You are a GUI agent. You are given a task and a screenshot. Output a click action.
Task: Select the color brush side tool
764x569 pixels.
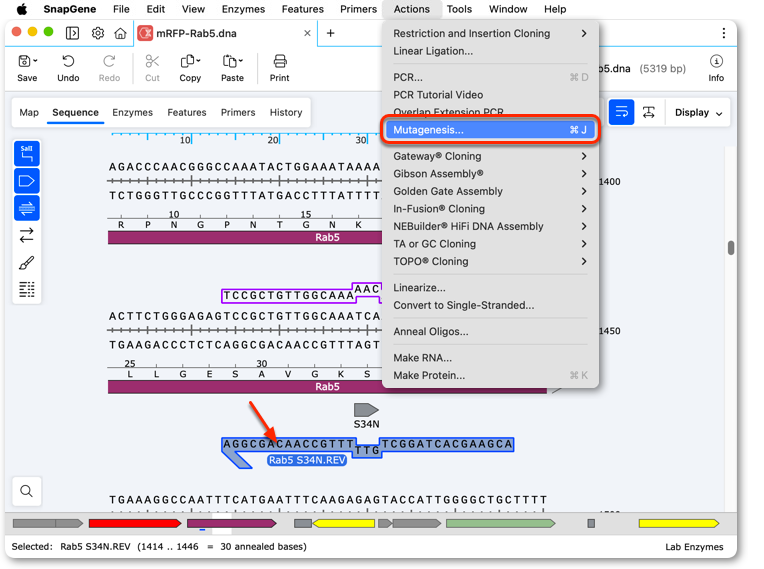(27, 263)
